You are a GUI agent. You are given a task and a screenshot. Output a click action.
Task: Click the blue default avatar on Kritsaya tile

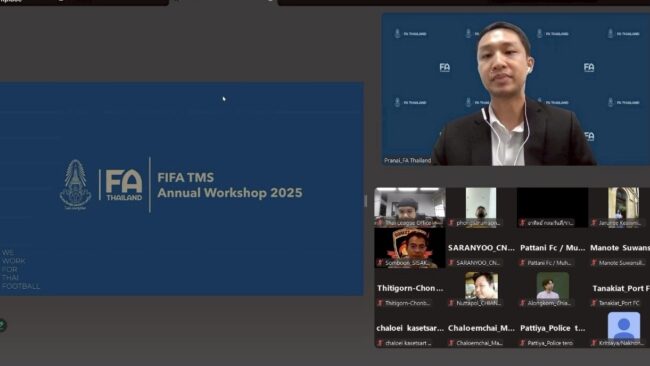(x=624, y=326)
